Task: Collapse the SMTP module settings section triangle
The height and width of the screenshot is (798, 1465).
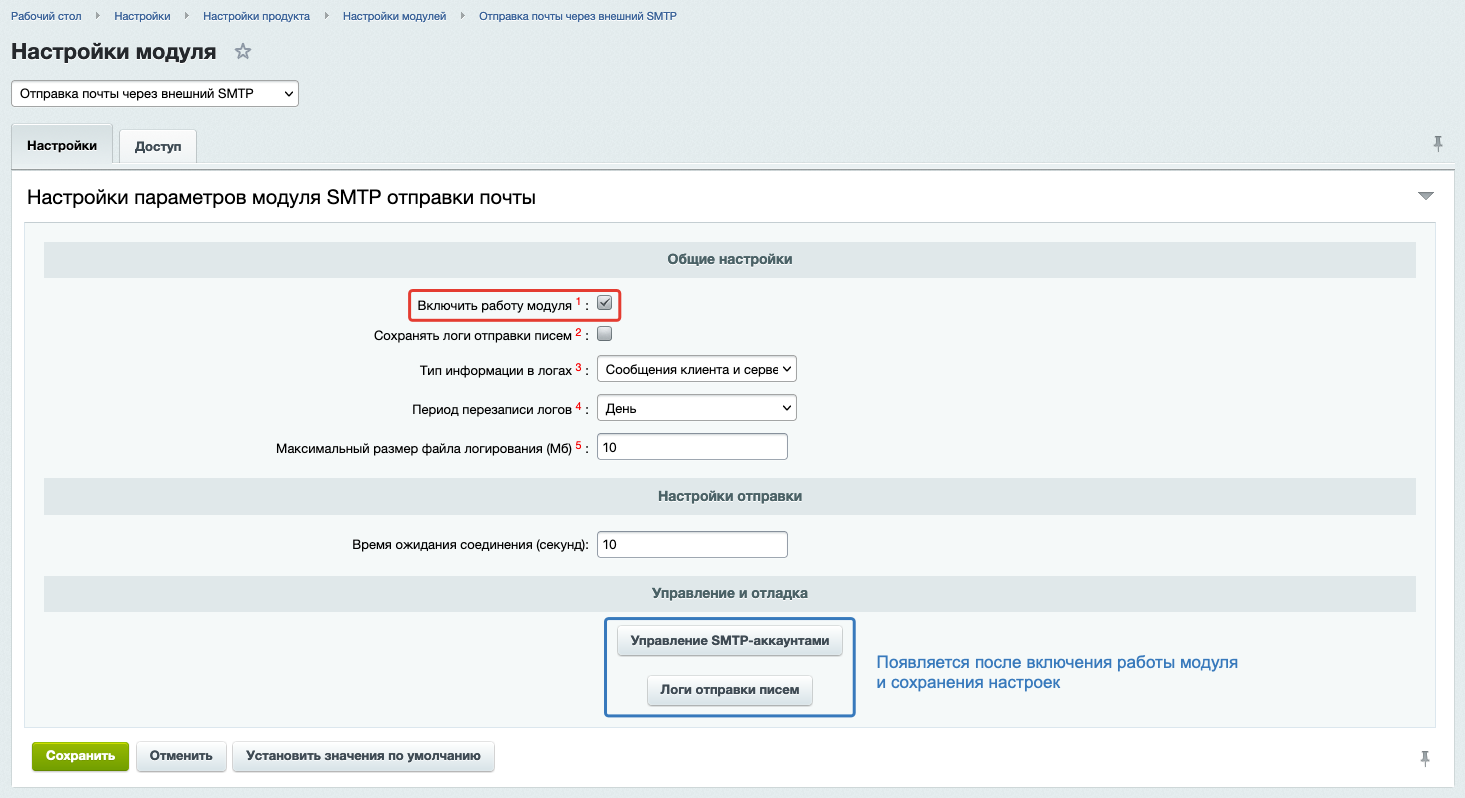Action: click(1426, 196)
